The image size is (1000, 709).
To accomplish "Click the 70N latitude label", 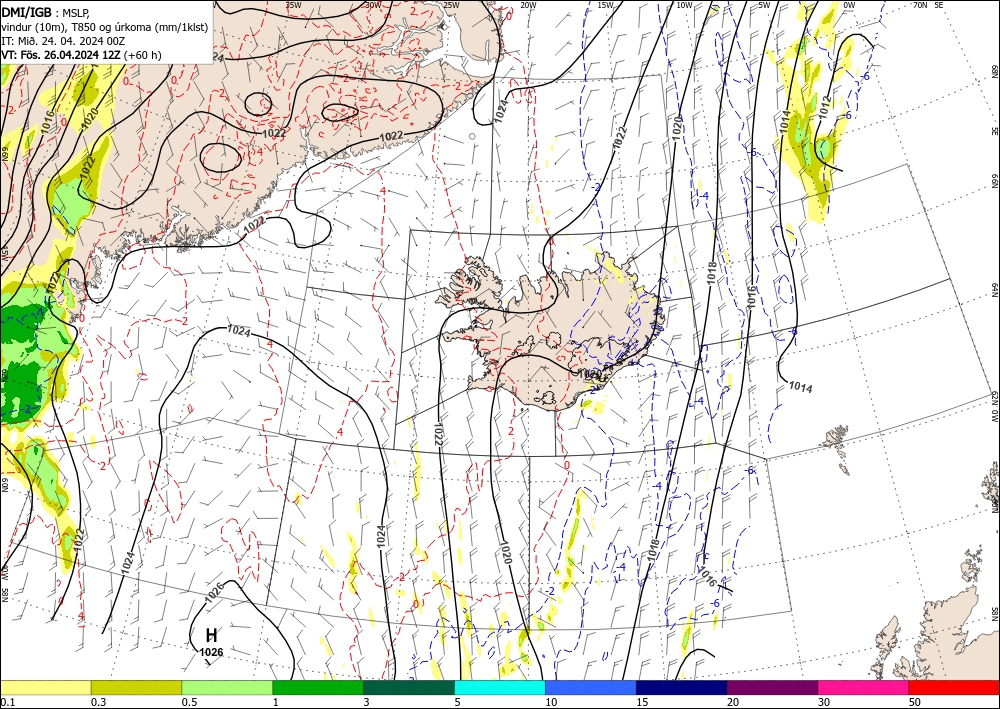I will tap(920, 4).
